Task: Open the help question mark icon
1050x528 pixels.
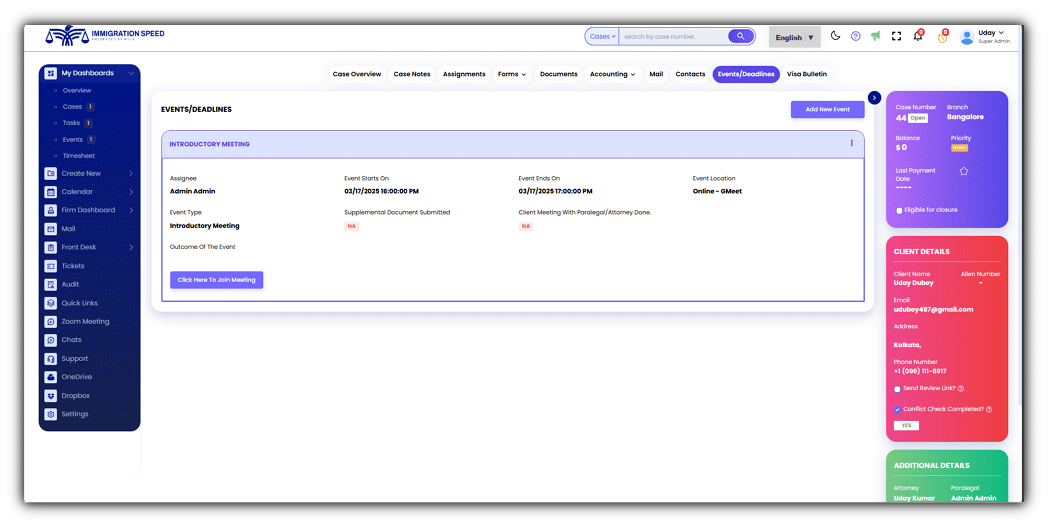Action: pos(856,36)
